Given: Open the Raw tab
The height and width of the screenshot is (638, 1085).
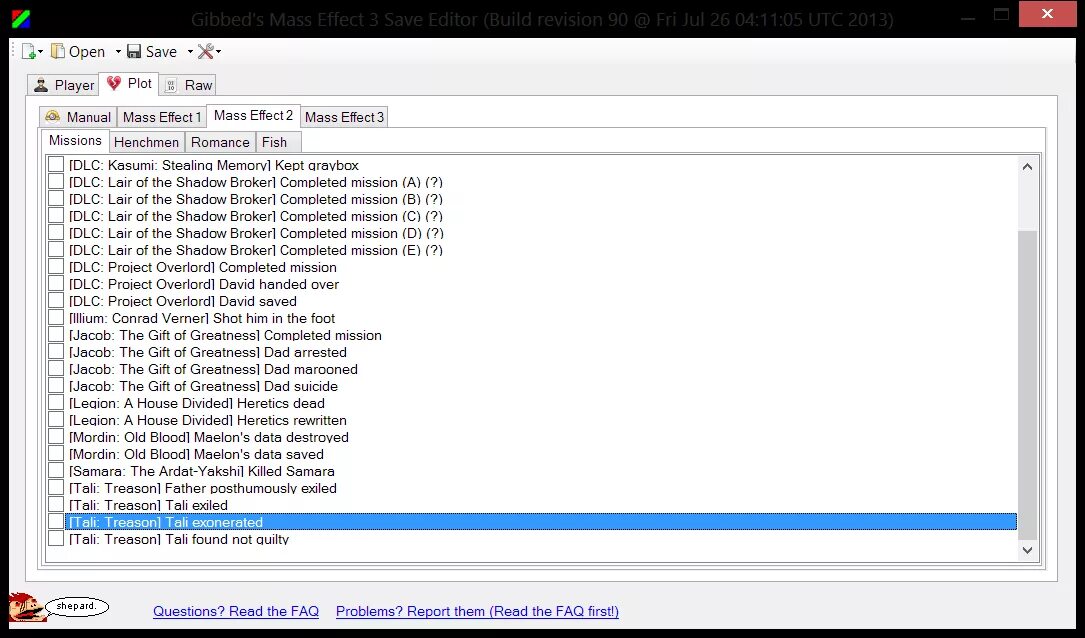Looking at the screenshot, I should click(188, 85).
